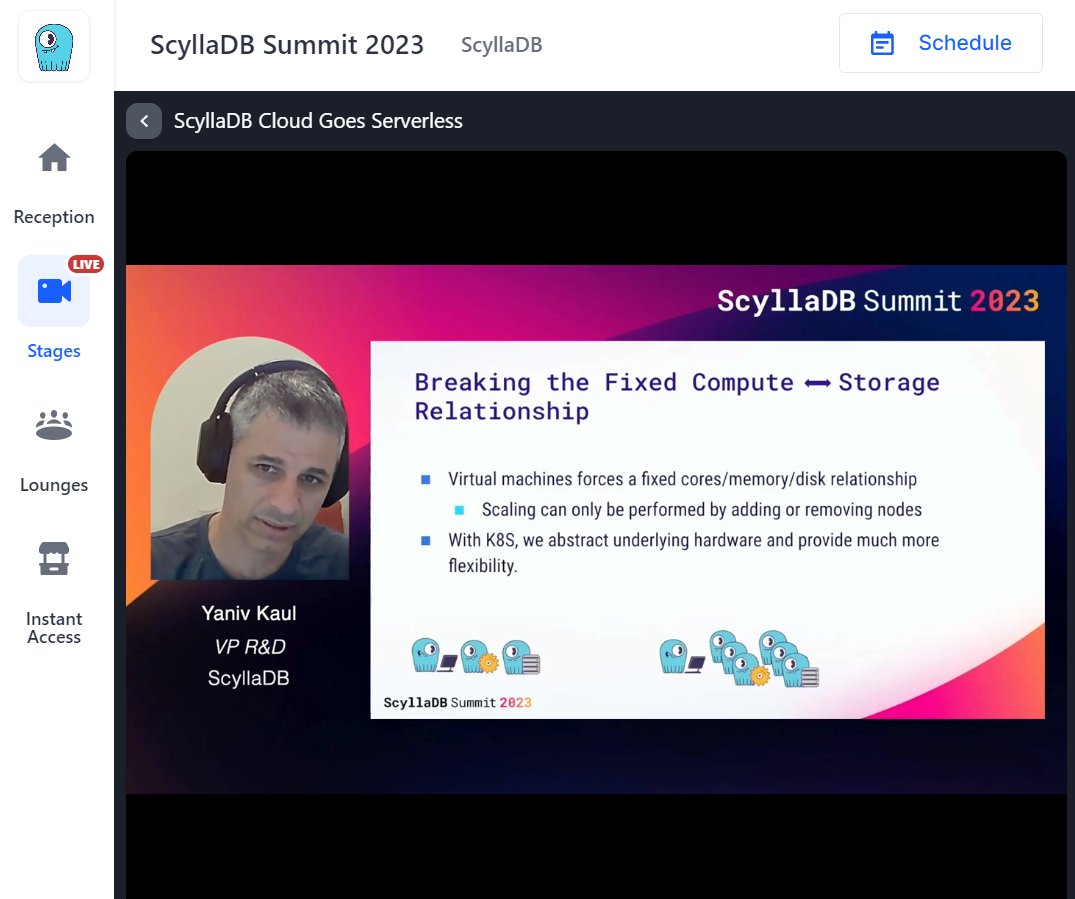Open the Instant Access booth icon
1075x899 pixels.
click(54, 558)
